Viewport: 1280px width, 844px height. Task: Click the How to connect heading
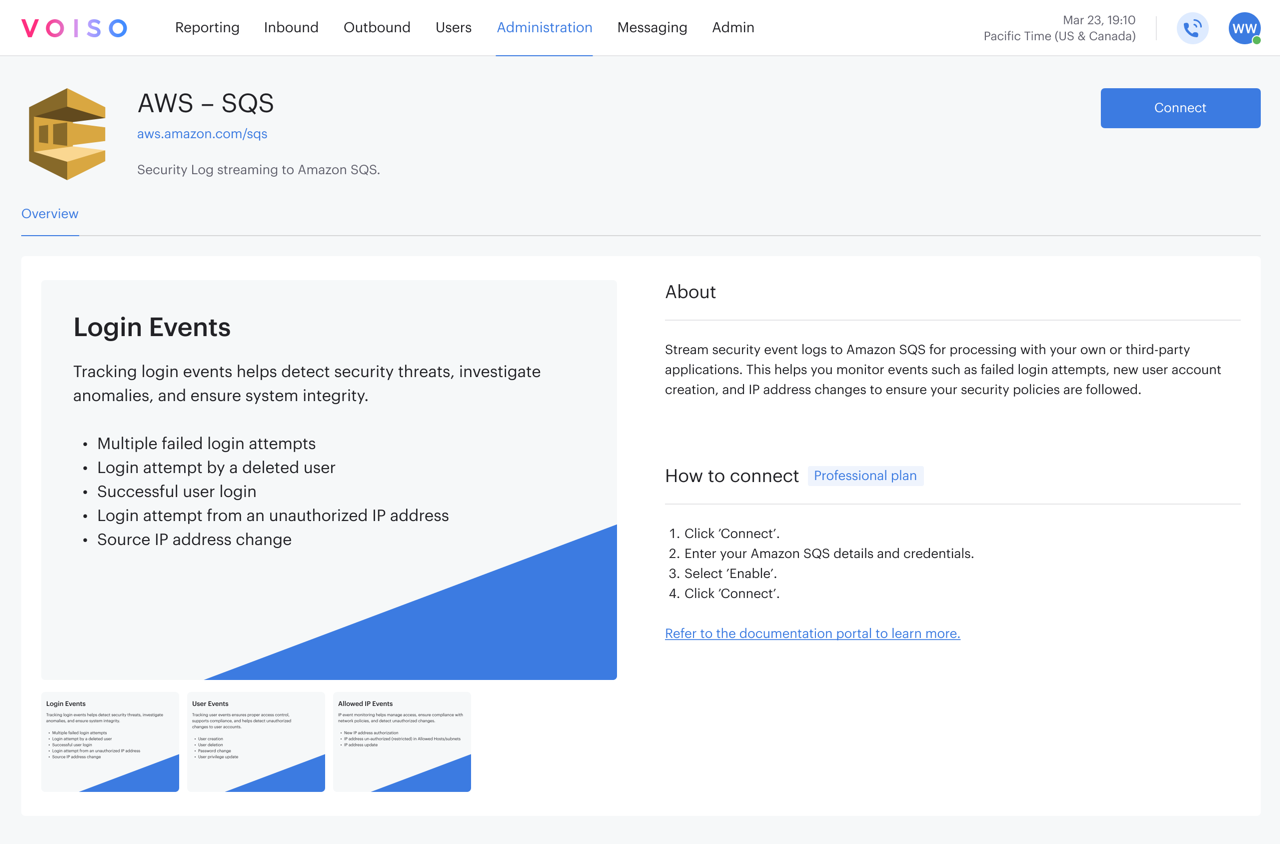[x=732, y=476]
